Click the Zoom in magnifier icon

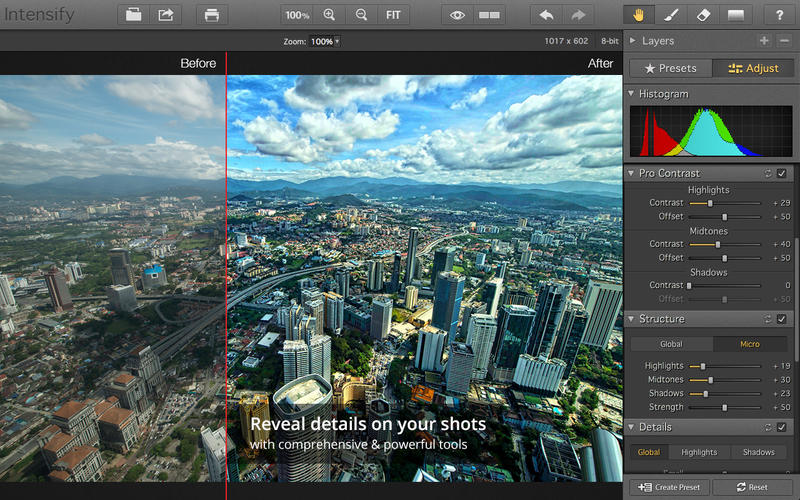coord(330,15)
